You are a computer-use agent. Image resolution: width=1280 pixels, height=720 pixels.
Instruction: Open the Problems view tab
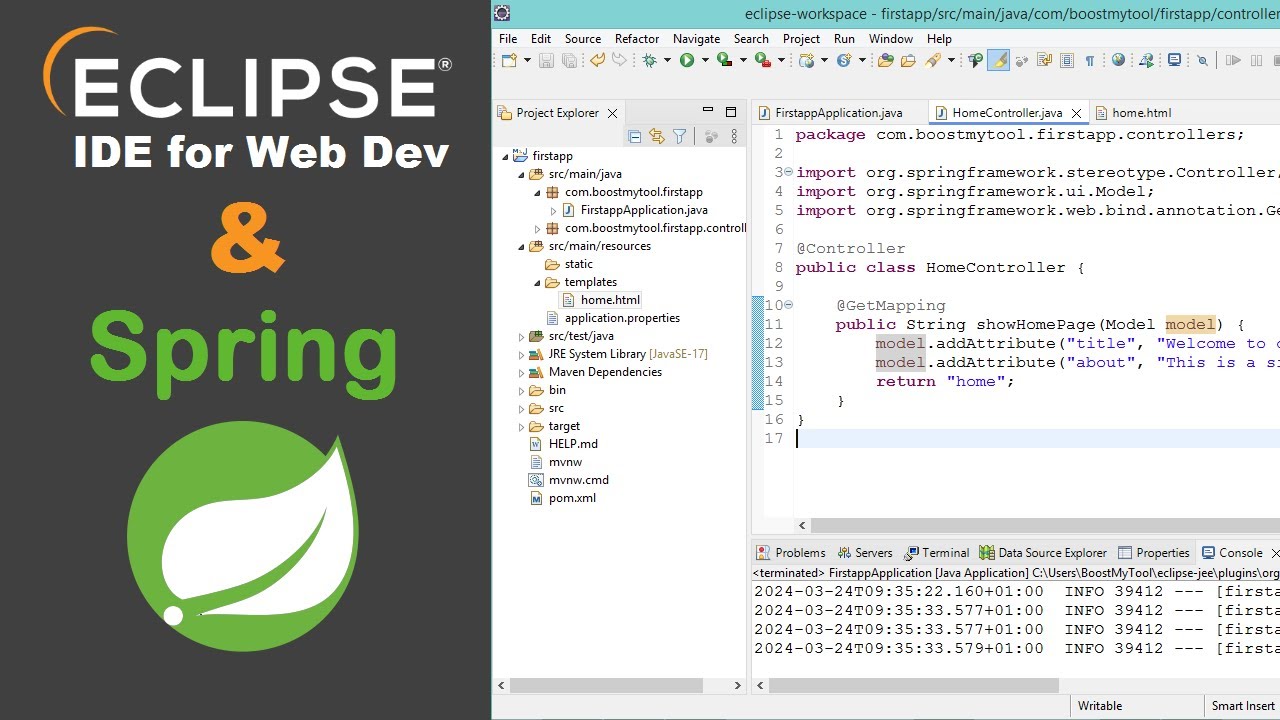point(791,552)
